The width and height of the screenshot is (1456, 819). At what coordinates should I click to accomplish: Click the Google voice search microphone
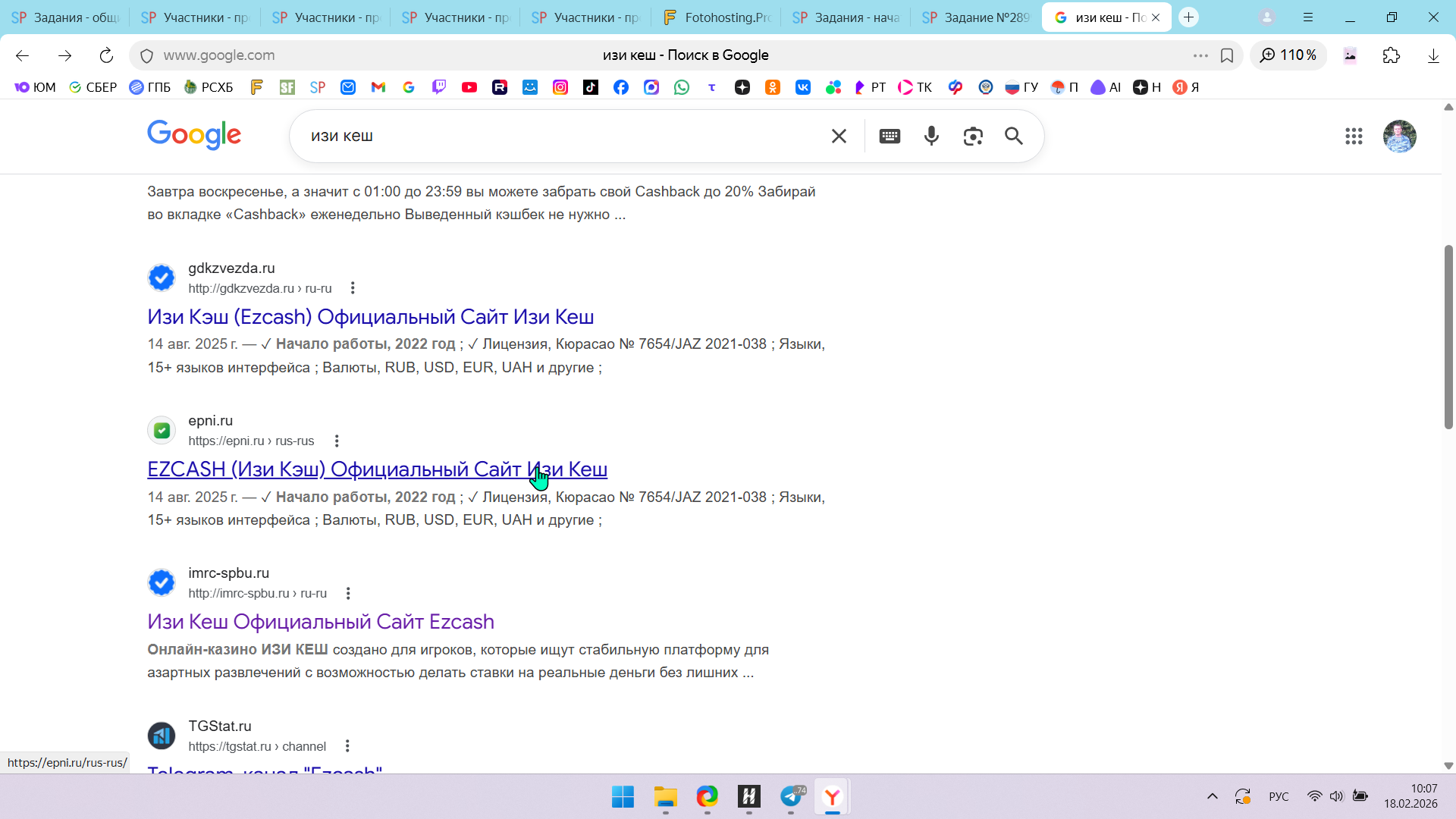point(931,136)
